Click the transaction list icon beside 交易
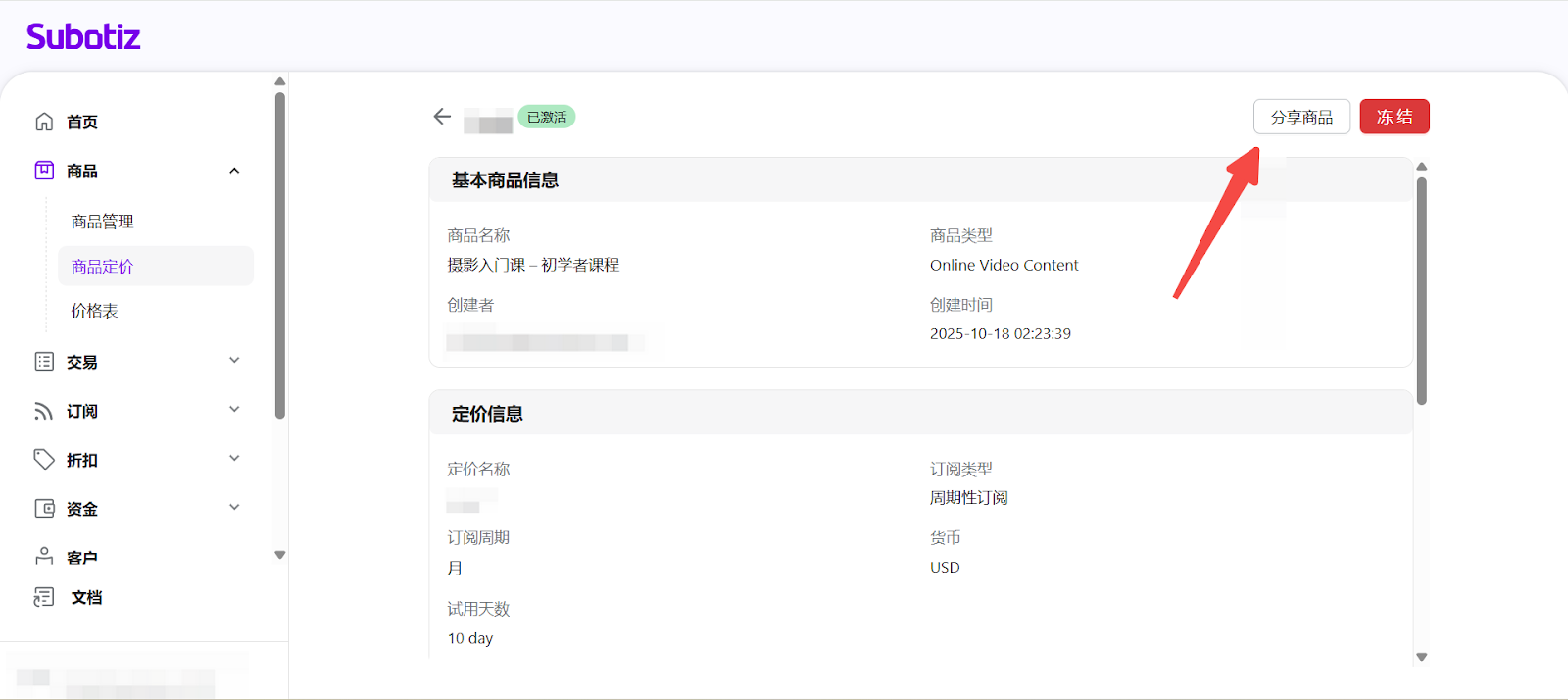The image size is (1568, 700). coord(44,362)
